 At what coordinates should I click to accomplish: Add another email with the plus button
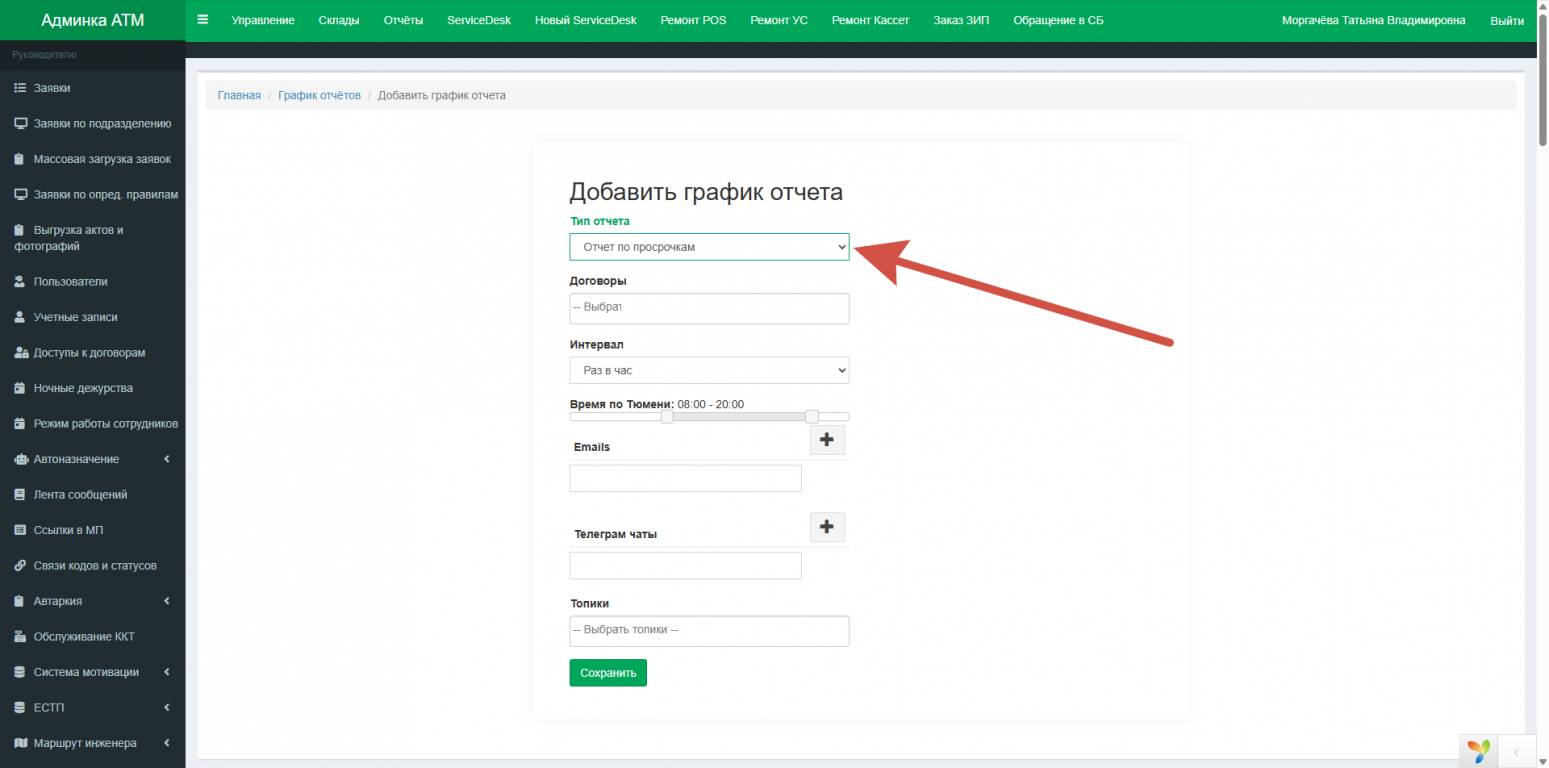[827, 440]
